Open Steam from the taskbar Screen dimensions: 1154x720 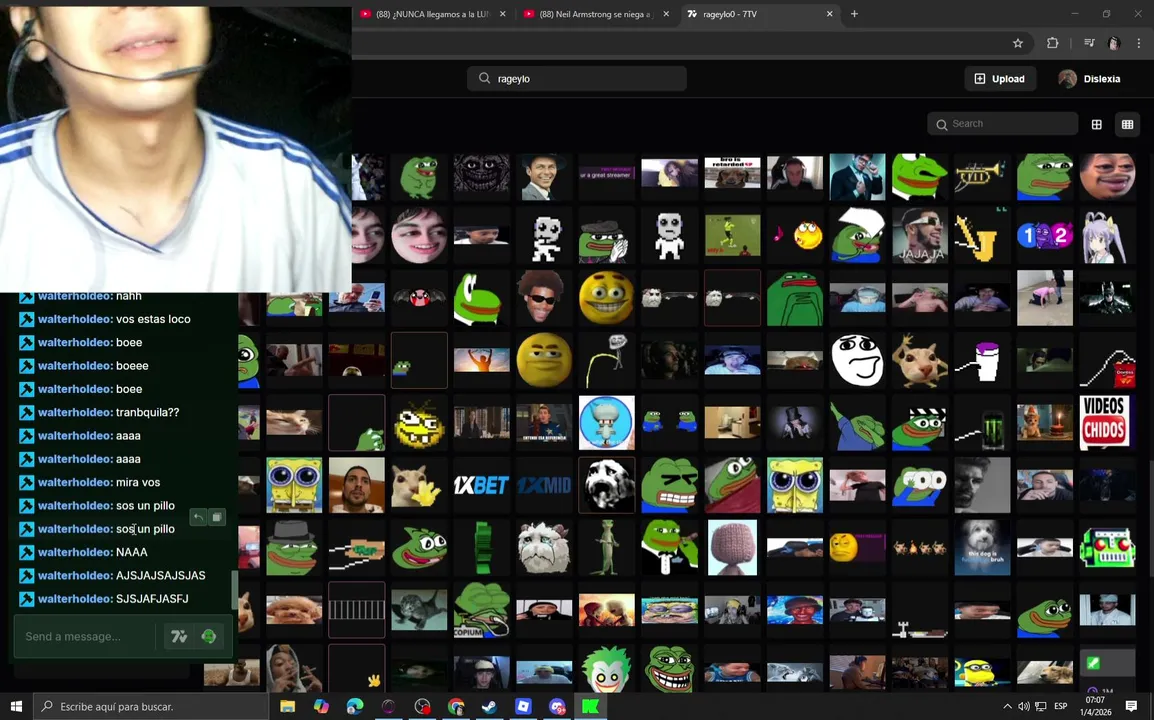(x=489, y=706)
